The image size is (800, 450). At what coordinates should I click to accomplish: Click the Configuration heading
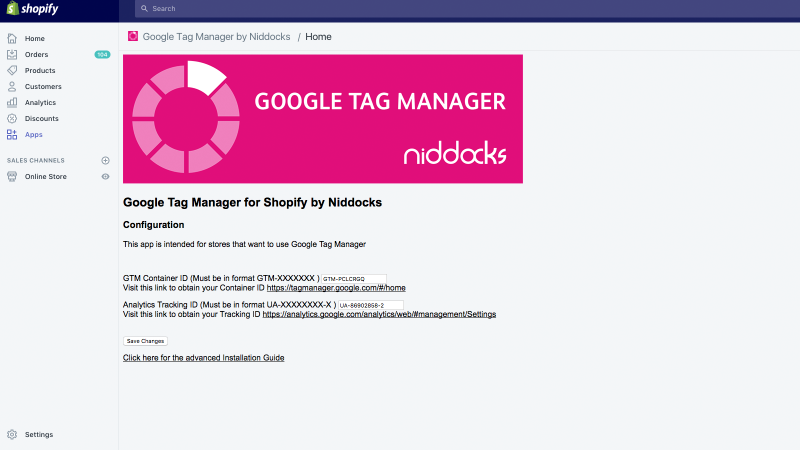click(154, 225)
